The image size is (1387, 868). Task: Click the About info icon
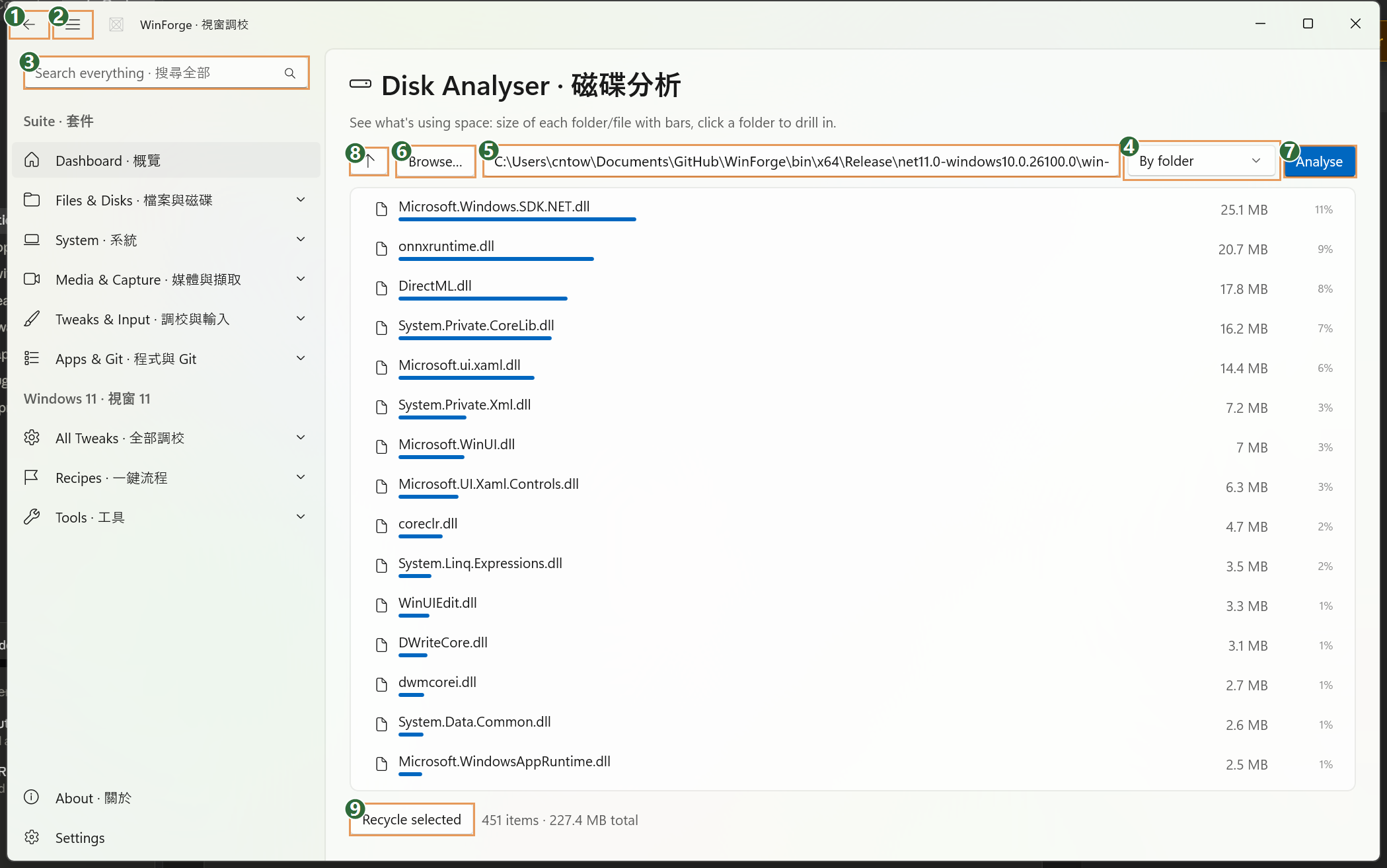tap(32, 797)
